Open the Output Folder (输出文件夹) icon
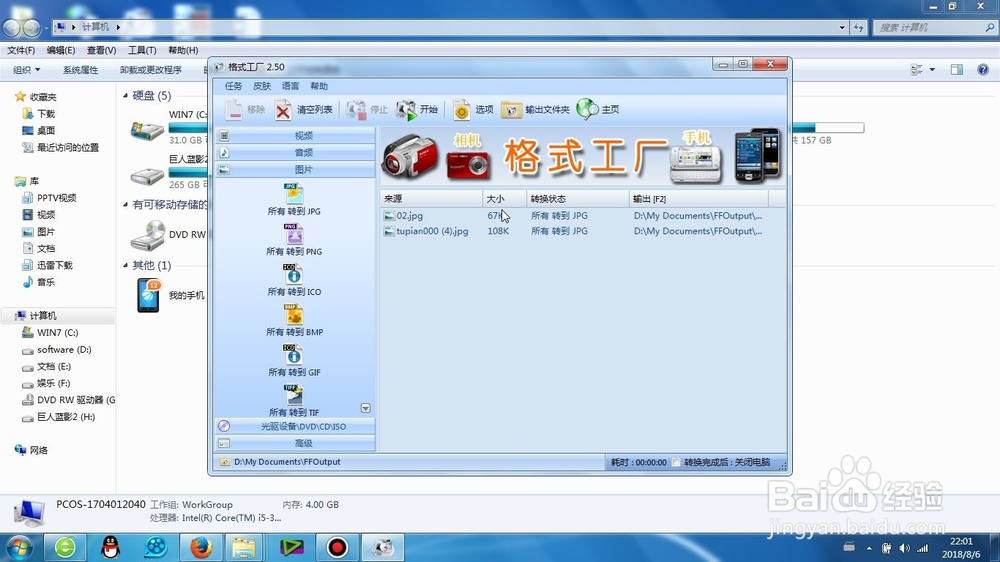The height and width of the screenshot is (562, 1000). coord(511,110)
